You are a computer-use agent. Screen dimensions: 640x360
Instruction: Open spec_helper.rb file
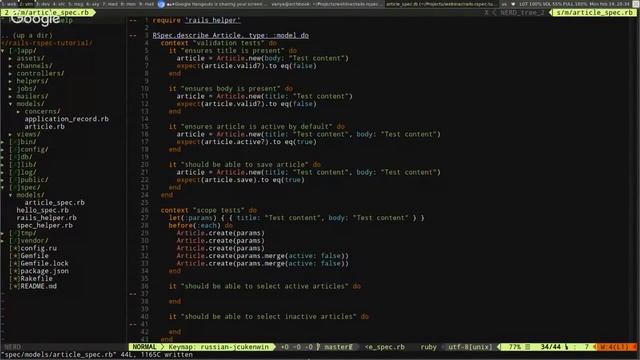coord(44,225)
